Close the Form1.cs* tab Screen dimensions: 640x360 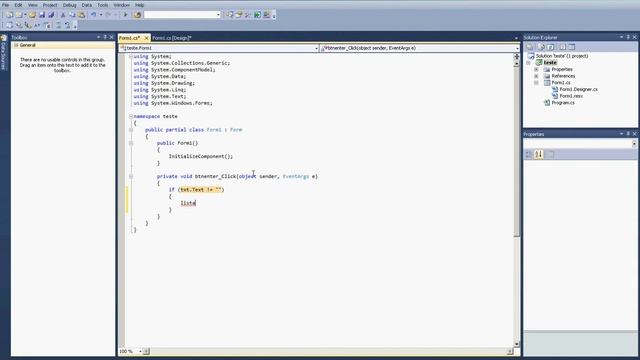click(x=146, y=38)
